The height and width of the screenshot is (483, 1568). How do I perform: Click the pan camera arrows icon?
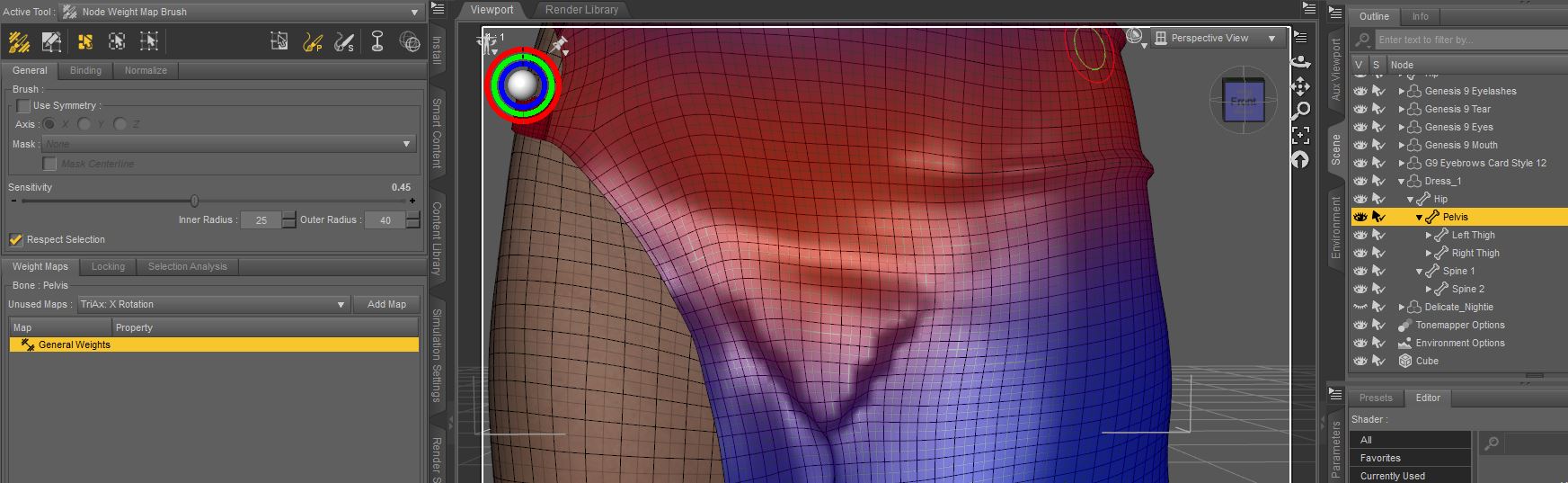click(1300, 86)
